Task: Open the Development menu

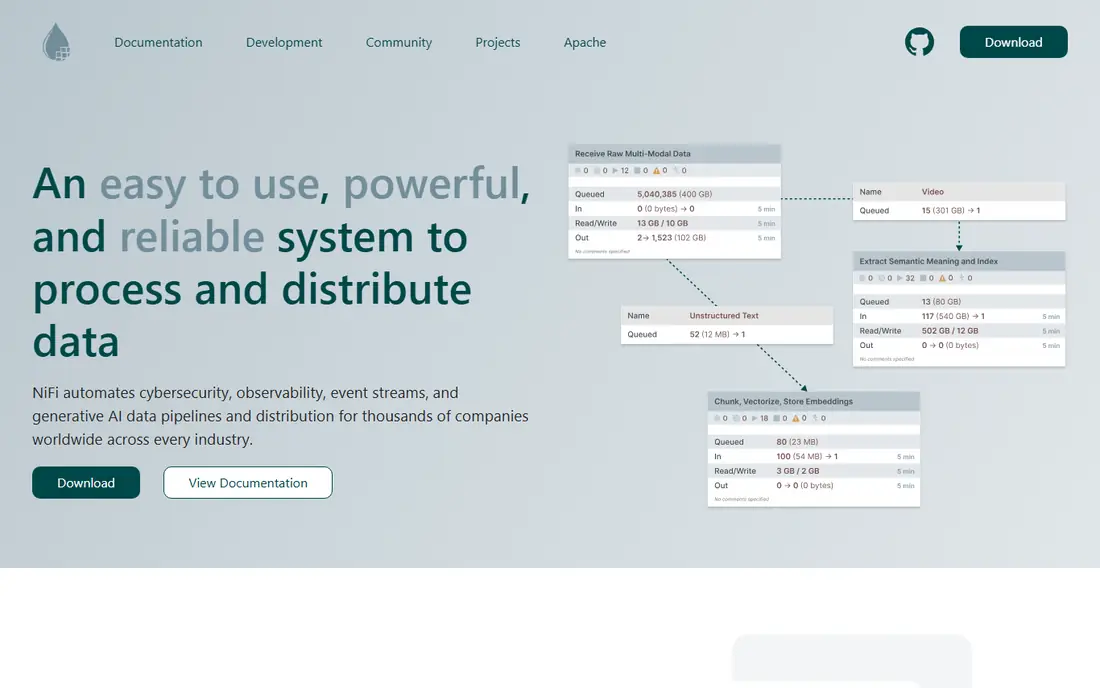Action: click(284, 42)
